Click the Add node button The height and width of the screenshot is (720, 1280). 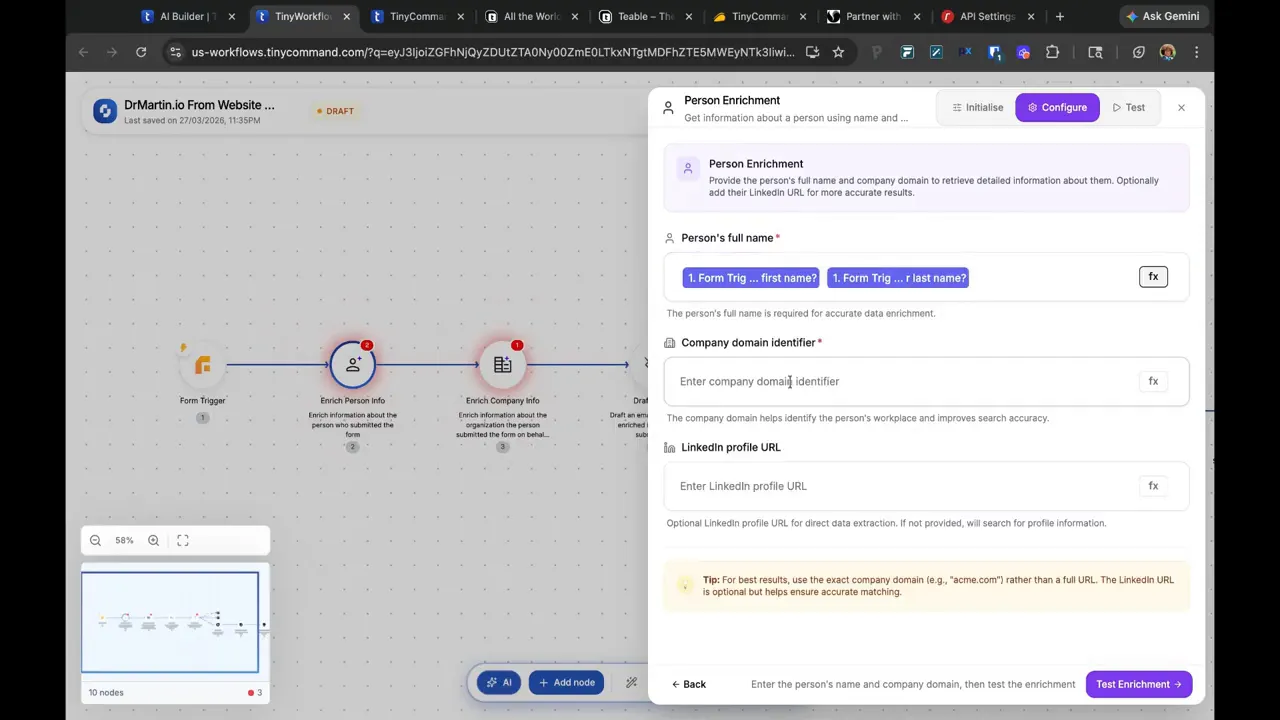coord(566,682)
